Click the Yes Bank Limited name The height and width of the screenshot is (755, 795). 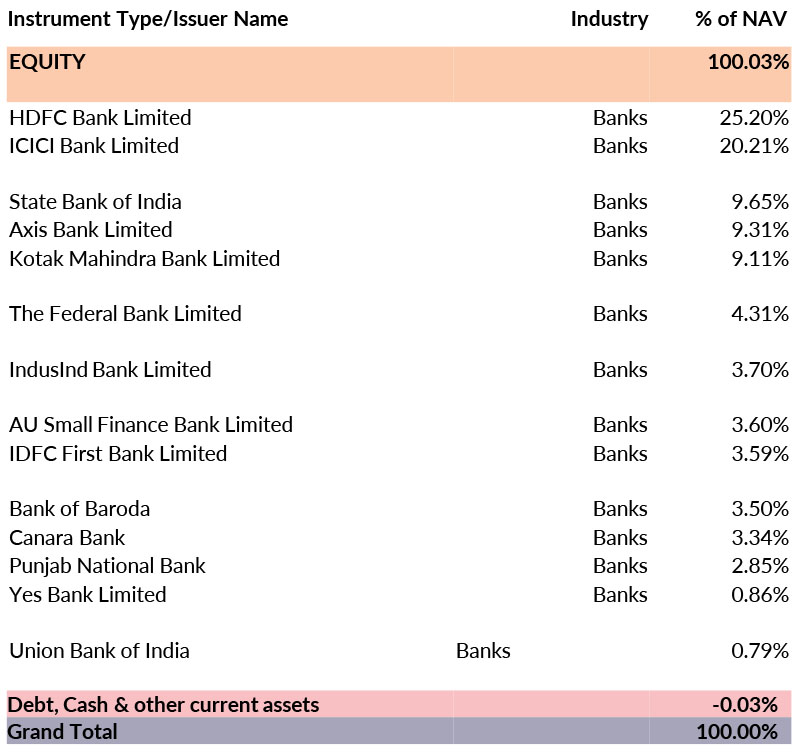pos(88,595)
